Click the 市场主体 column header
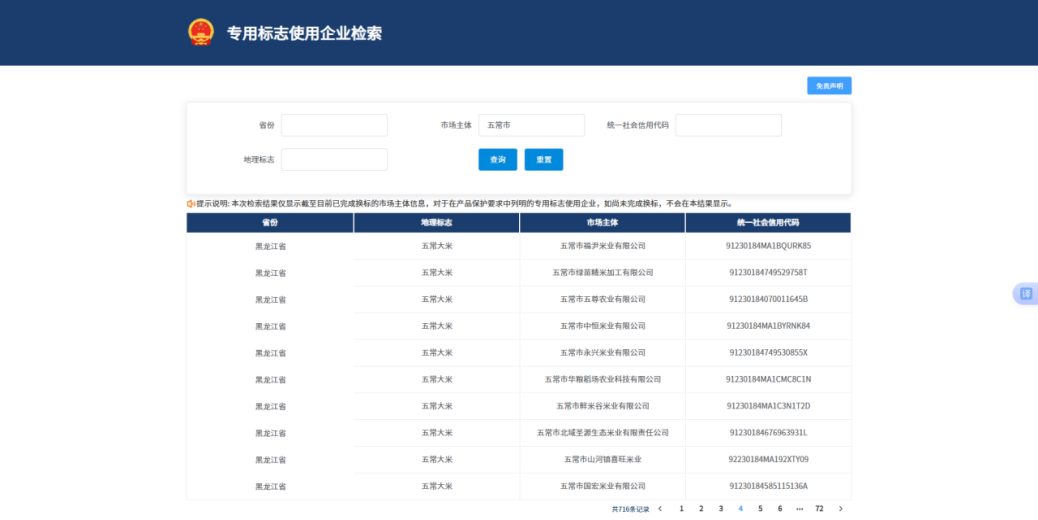Image resolution: width=1038 pixels, height=520 pixels. 602,223
